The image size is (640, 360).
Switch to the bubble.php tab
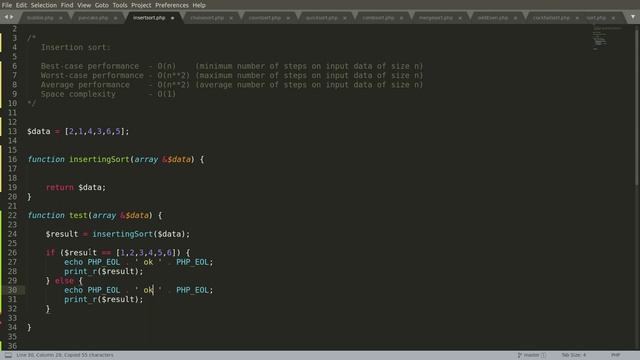click(40, 18)
